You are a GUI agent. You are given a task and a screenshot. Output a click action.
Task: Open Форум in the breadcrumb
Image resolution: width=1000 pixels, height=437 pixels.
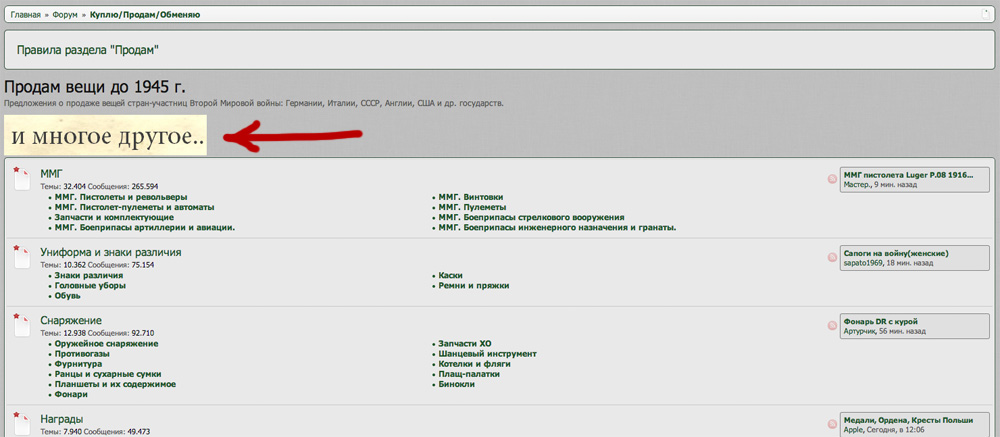tap(65, 15)
